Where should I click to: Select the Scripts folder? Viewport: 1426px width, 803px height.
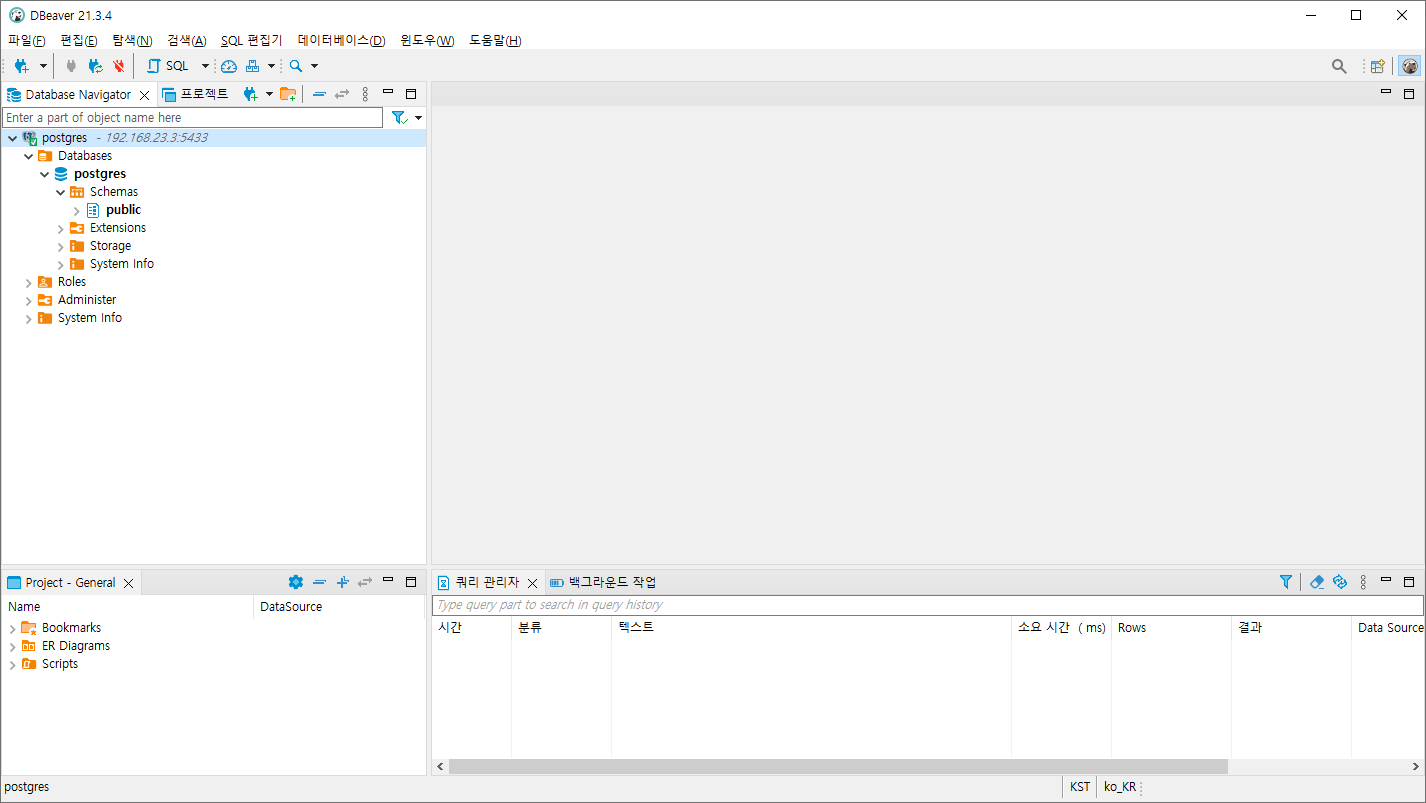pos(60,664)
